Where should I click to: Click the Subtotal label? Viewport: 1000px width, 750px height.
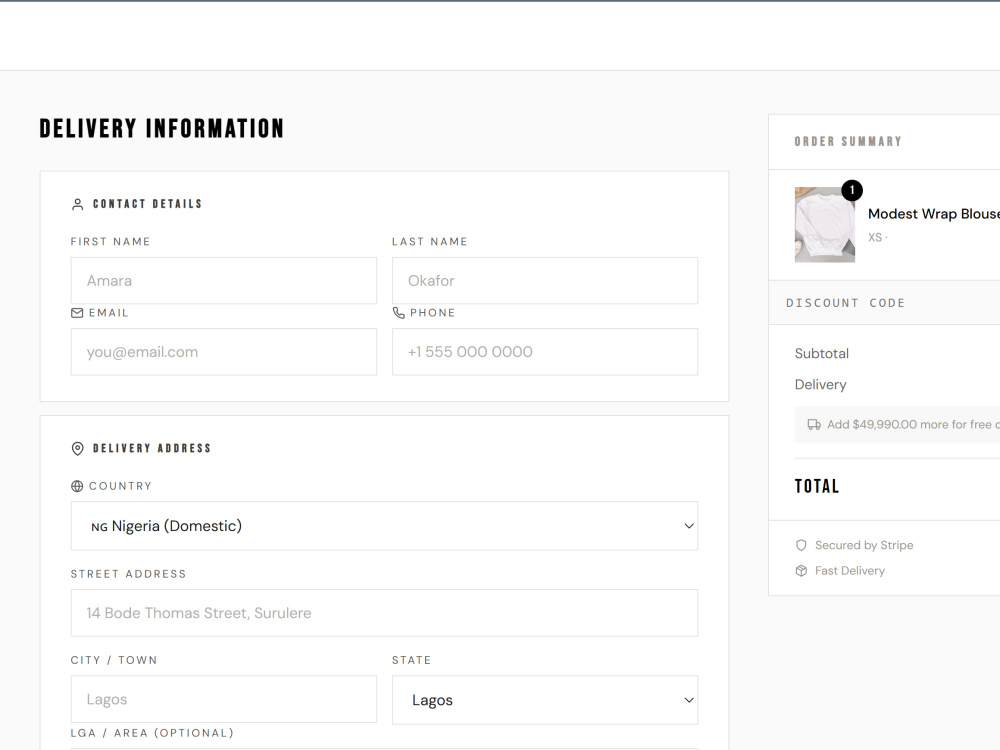[x=821, y=353]
